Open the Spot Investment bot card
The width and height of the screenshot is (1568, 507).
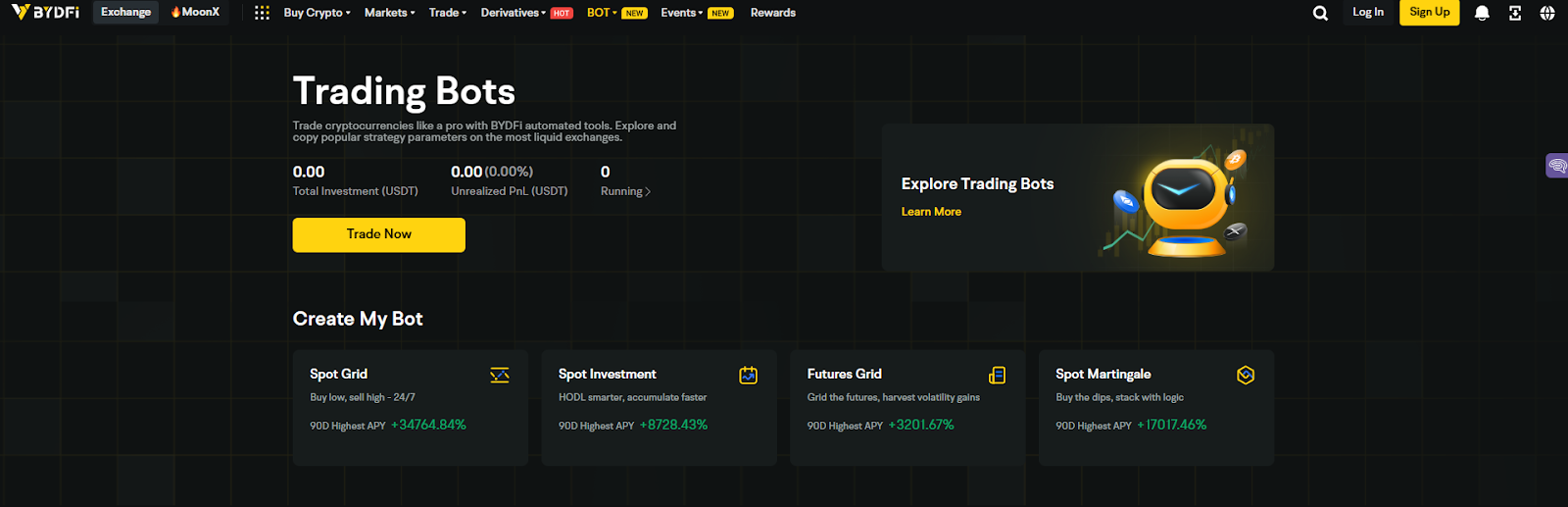[660, 407]
